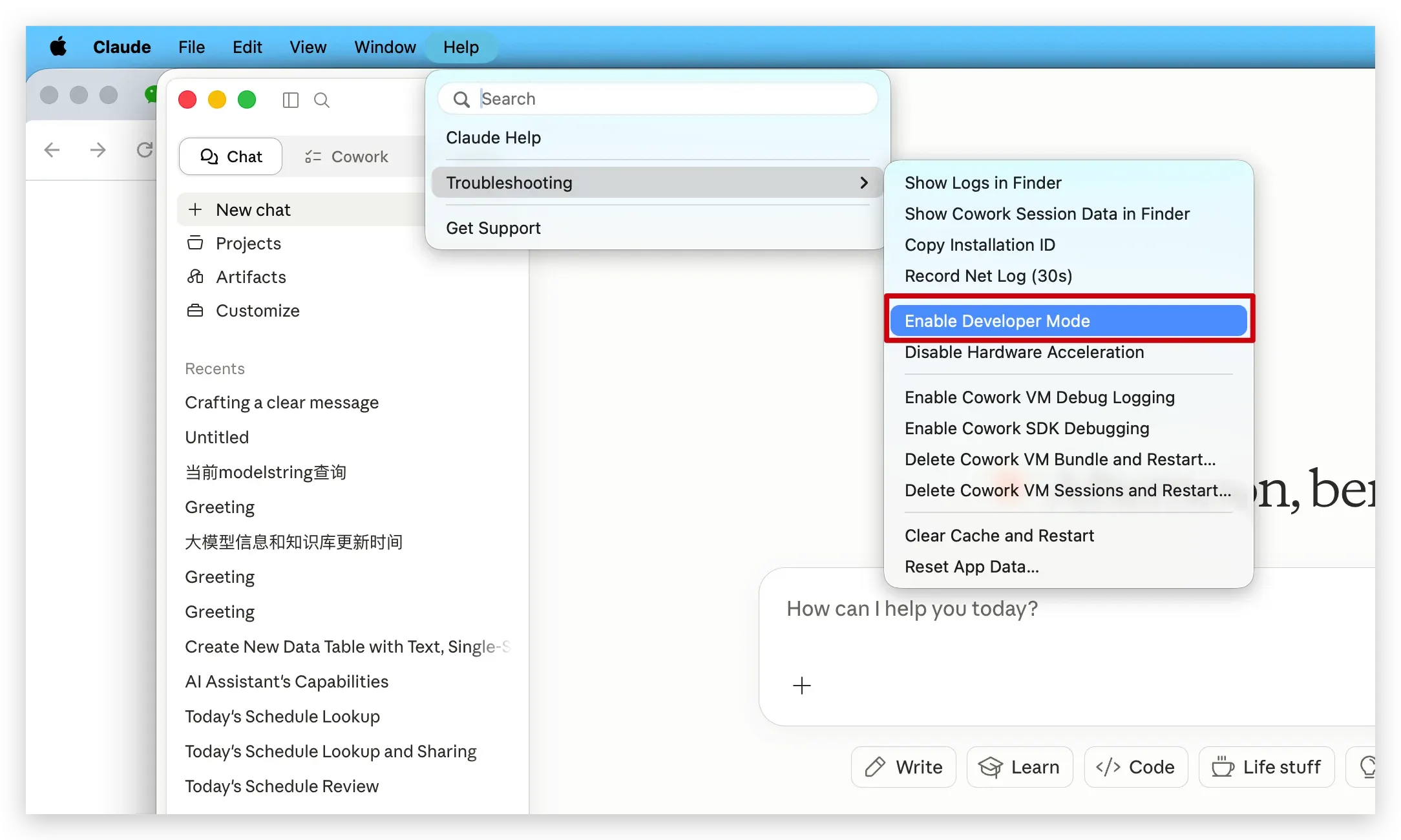
Task: Choose Delete Cowork VM Sessions and Restart
Action: click(x=1069, y=490)
